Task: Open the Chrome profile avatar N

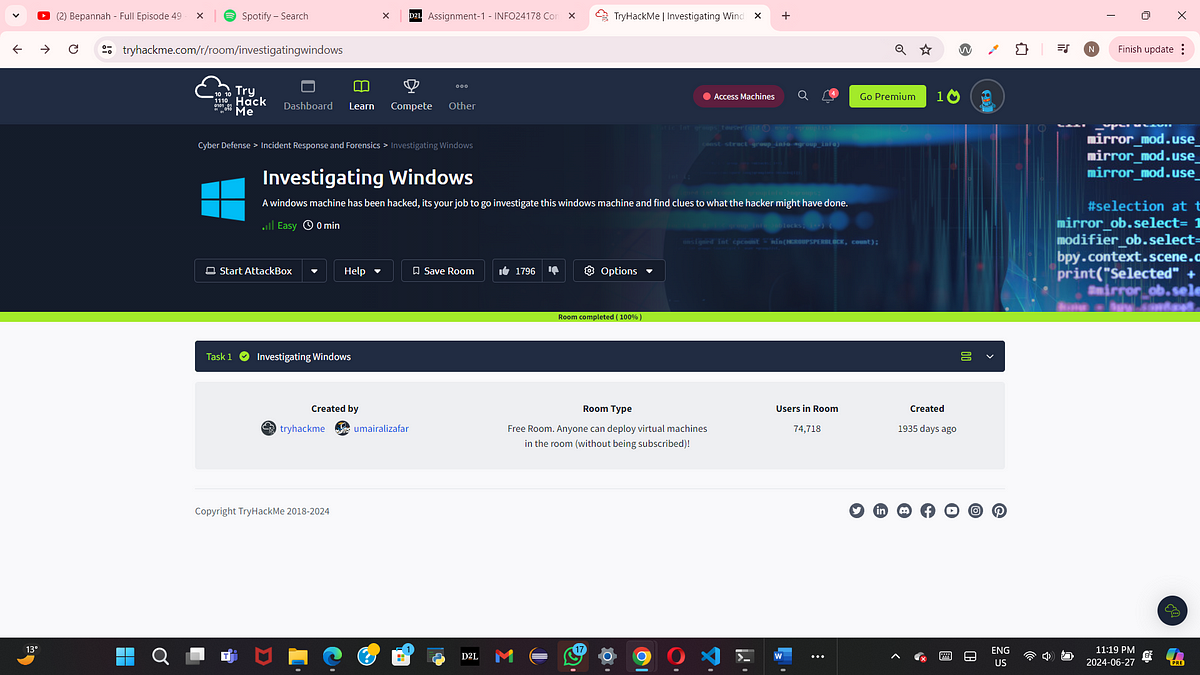Action: pos(1091,49)
